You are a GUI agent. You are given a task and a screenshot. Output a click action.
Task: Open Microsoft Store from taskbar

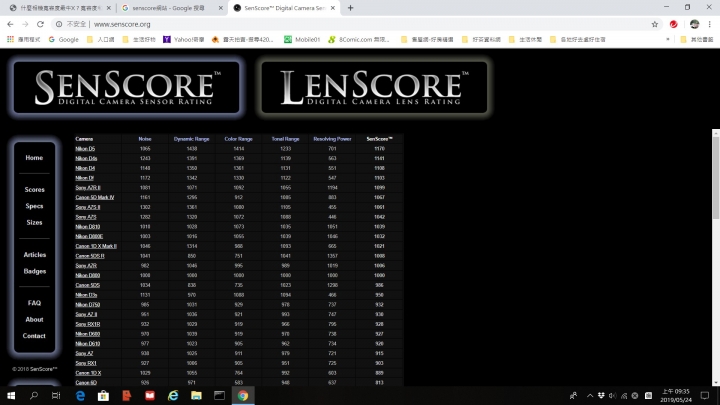point(103,395)
